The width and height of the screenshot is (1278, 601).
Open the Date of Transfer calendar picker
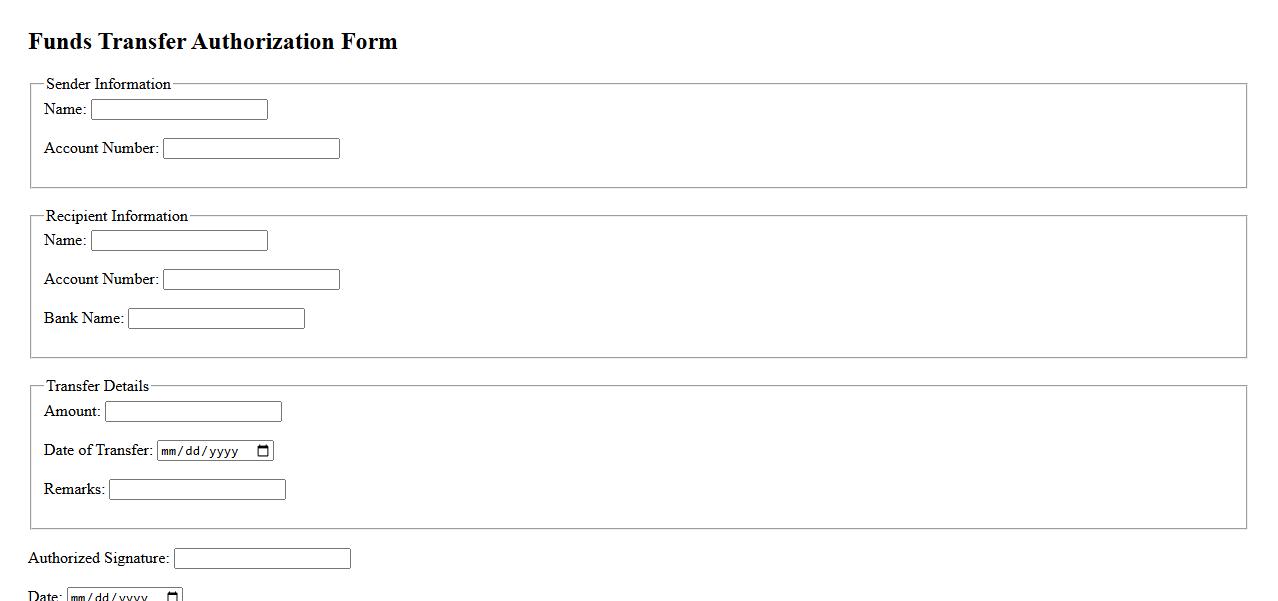click(263, 451)
